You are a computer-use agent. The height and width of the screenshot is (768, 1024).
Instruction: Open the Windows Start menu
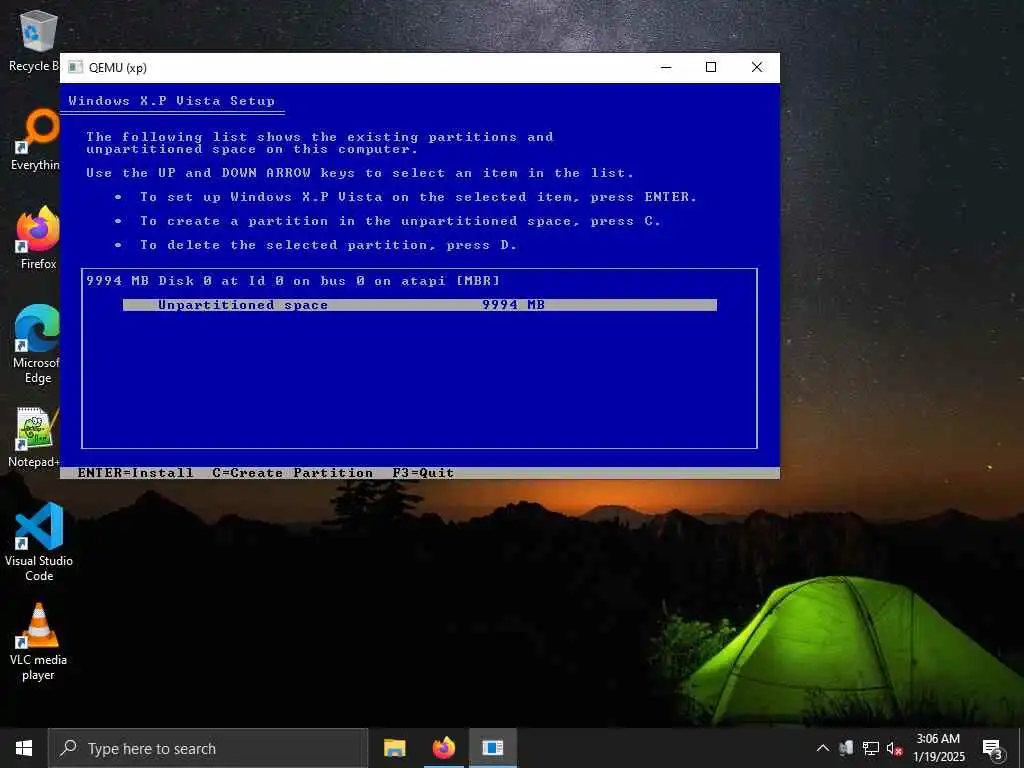(24, 748)
